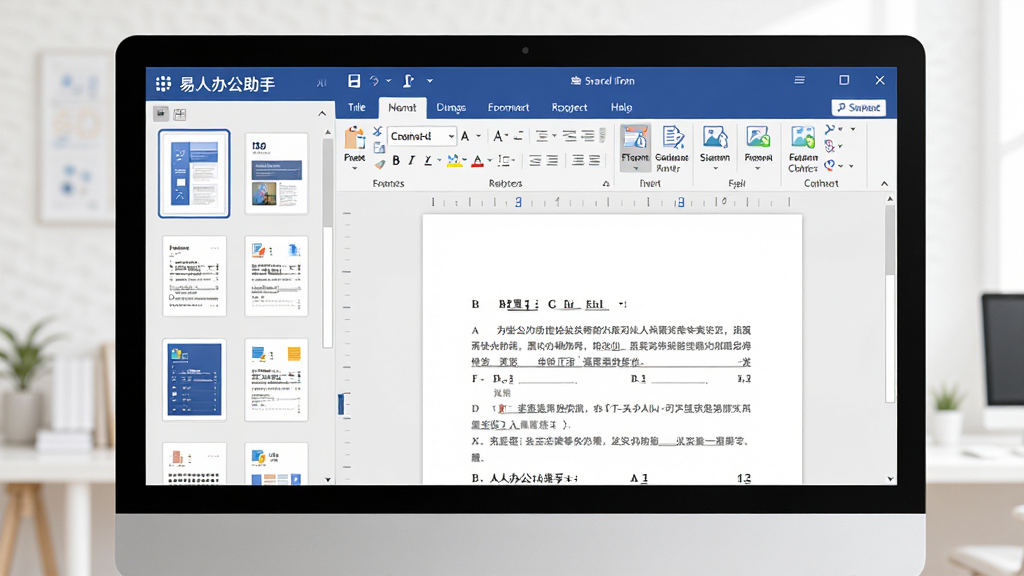The height and width of the screenshot is (576, 1024).
Task: Switch to the Dinge tab
Action: pos(451,107)
